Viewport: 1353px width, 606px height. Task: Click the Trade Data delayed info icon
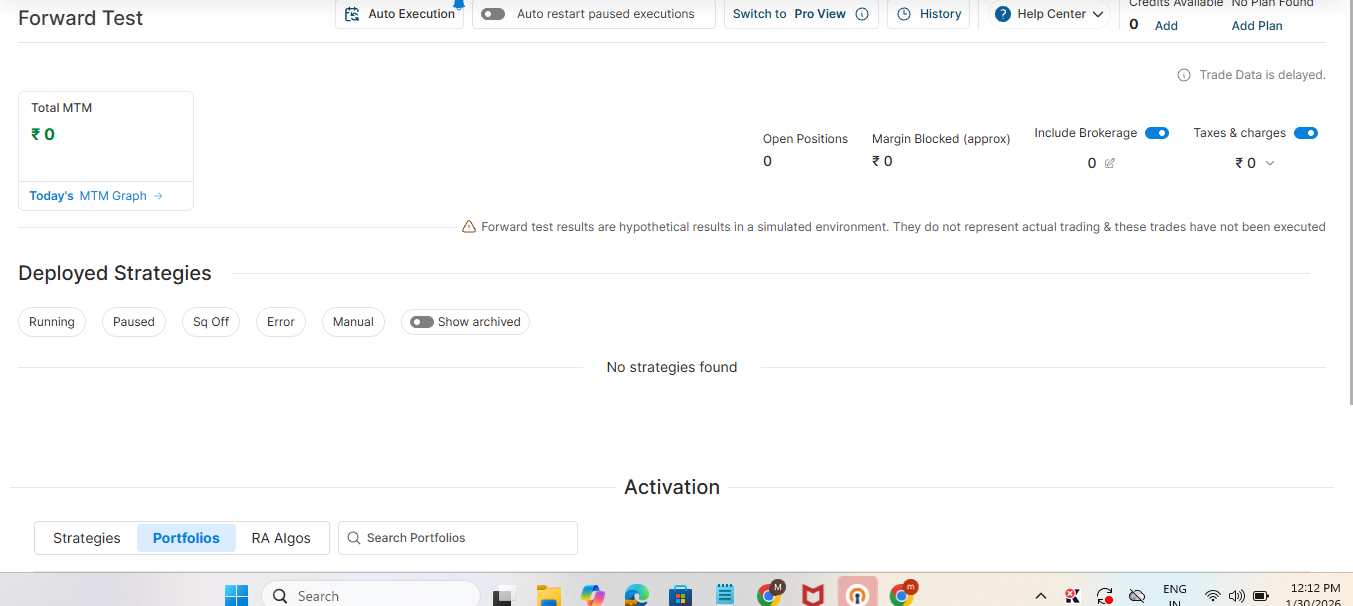[x=1184, y=75]
